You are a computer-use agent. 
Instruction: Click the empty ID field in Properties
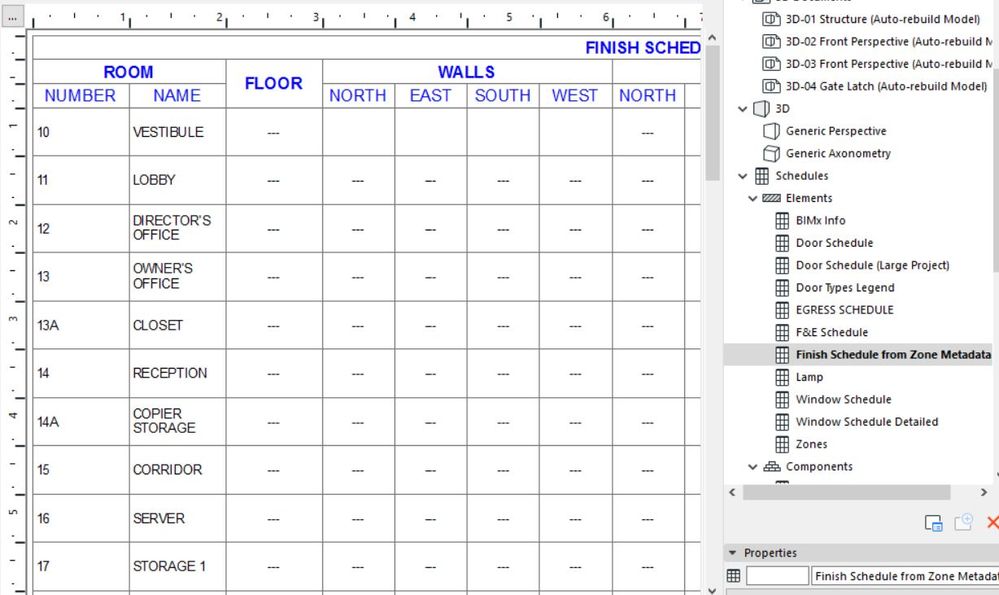pyautogui.click(x=777, y=576)
